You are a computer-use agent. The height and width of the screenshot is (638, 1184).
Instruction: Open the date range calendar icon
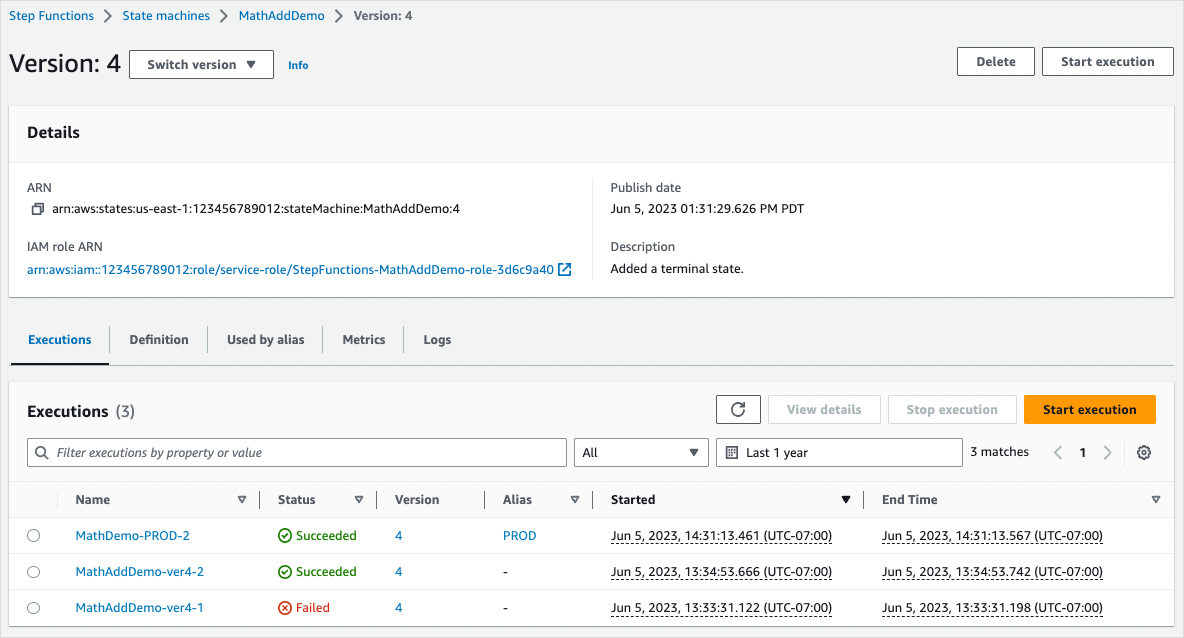click(x=734, y=452)
